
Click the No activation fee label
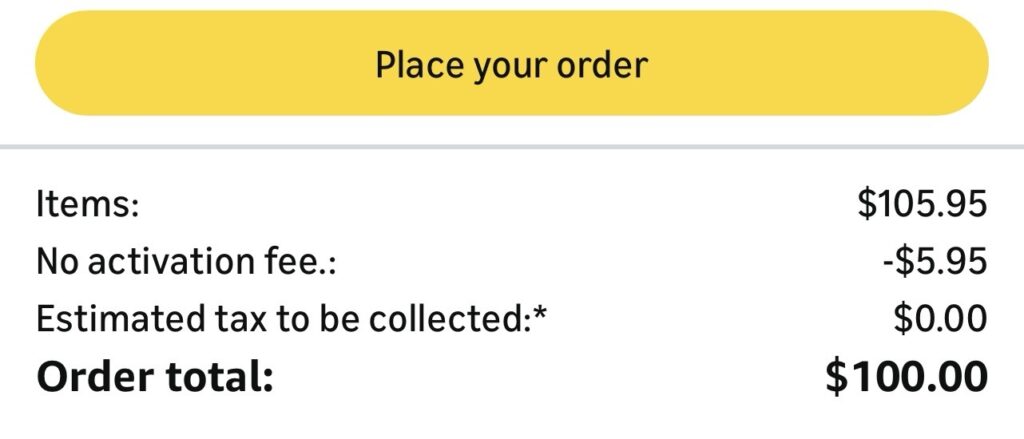(x=186, y=262)
